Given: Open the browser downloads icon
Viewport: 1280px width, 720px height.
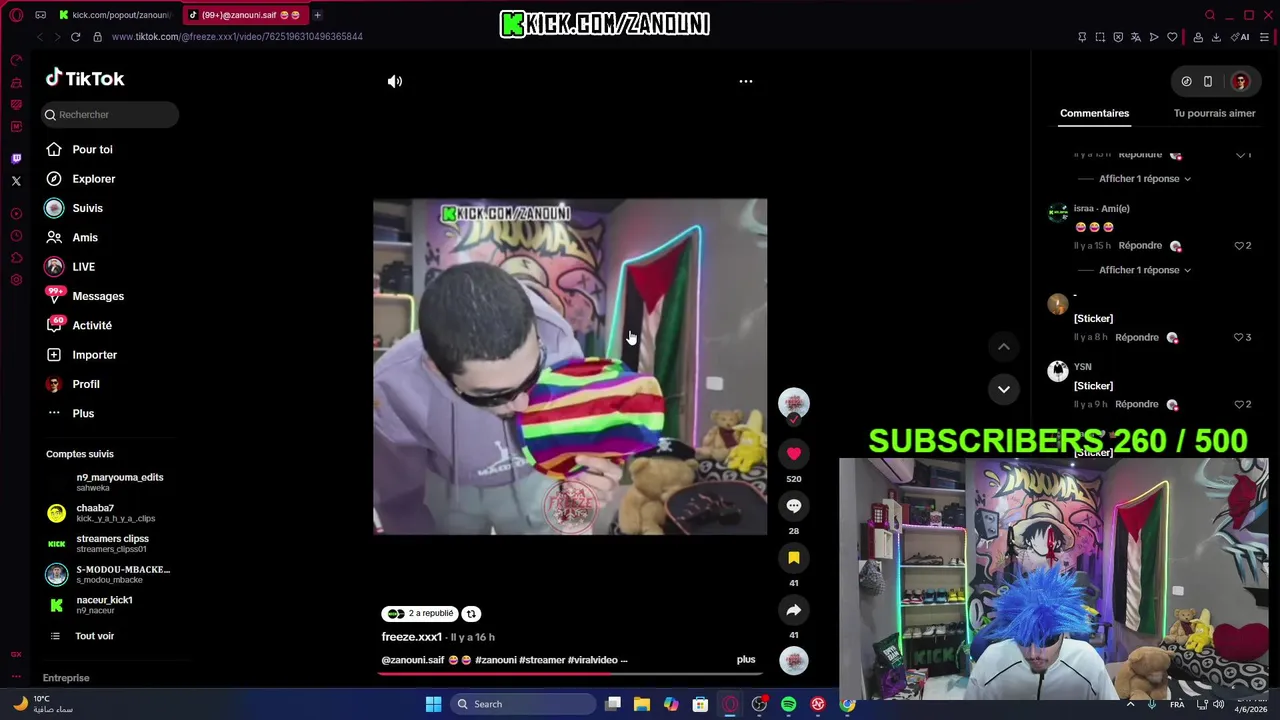Looking at the screenshot, I should (1216, 37).
